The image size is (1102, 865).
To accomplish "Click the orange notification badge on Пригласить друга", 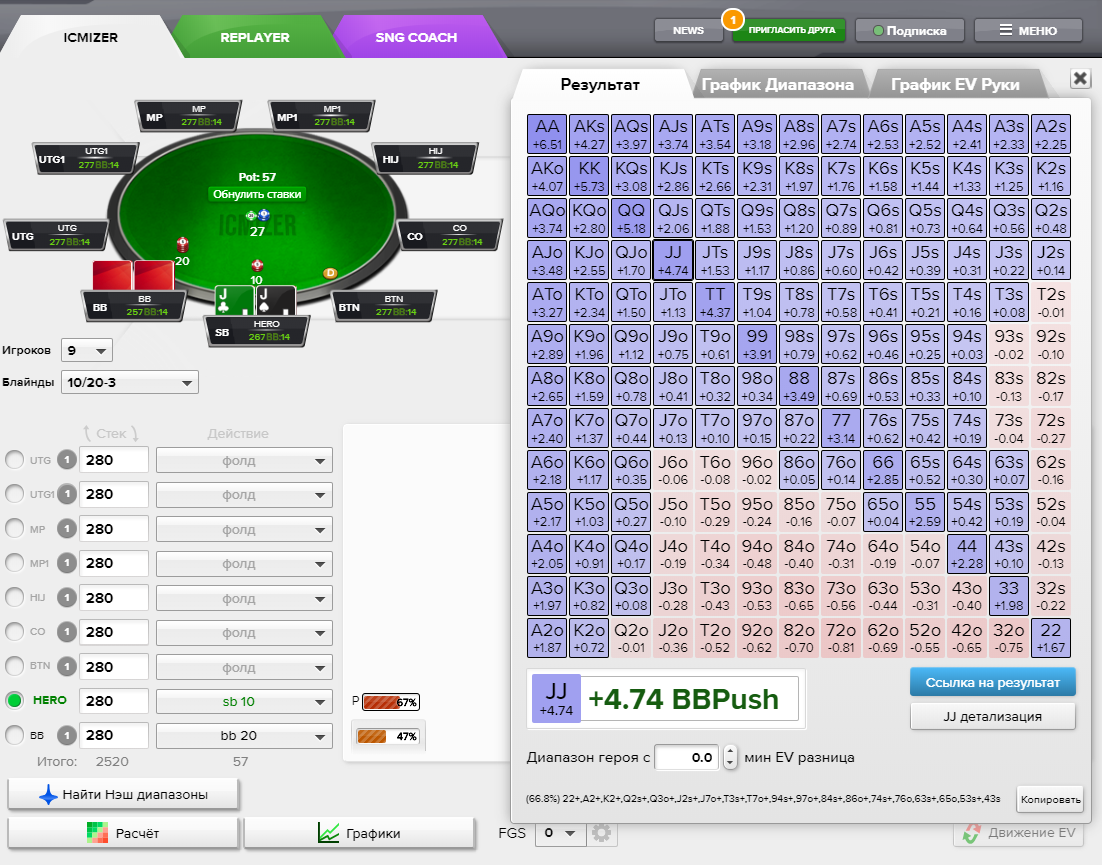I will pos(732,19).
